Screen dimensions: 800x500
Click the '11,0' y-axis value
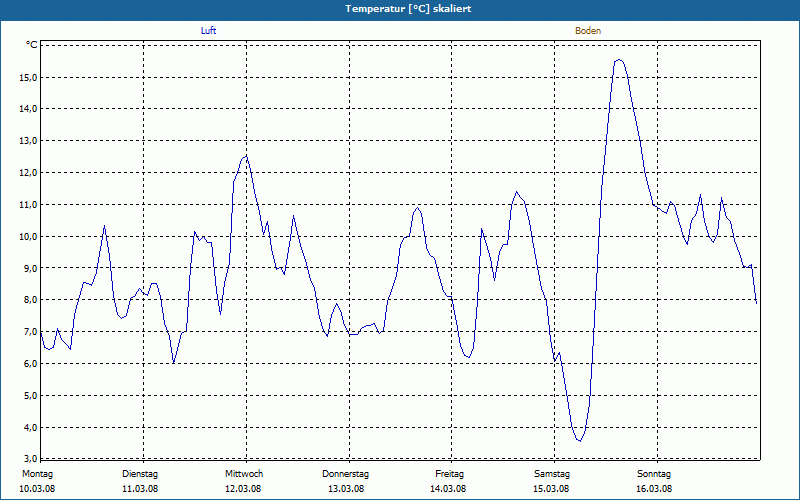pyautogui.click(x=28, y=205)
